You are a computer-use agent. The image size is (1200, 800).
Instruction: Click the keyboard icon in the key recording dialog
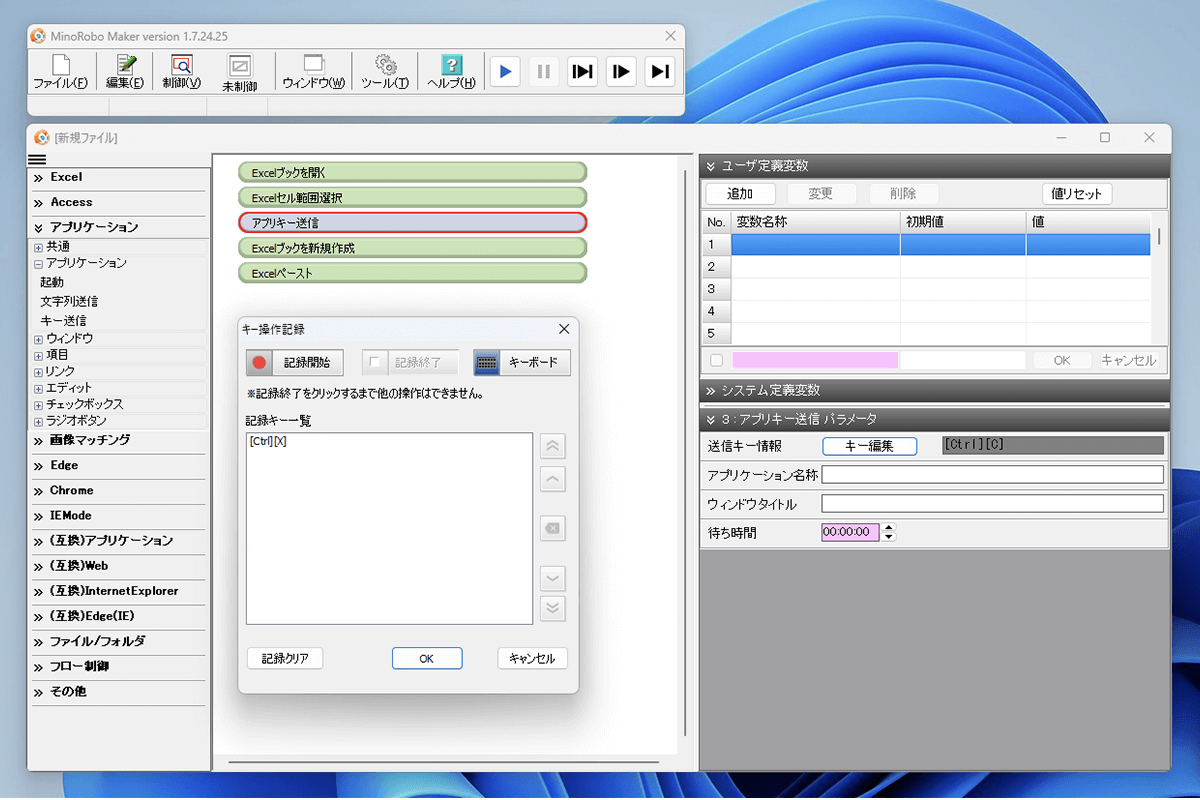pos(487,362)
